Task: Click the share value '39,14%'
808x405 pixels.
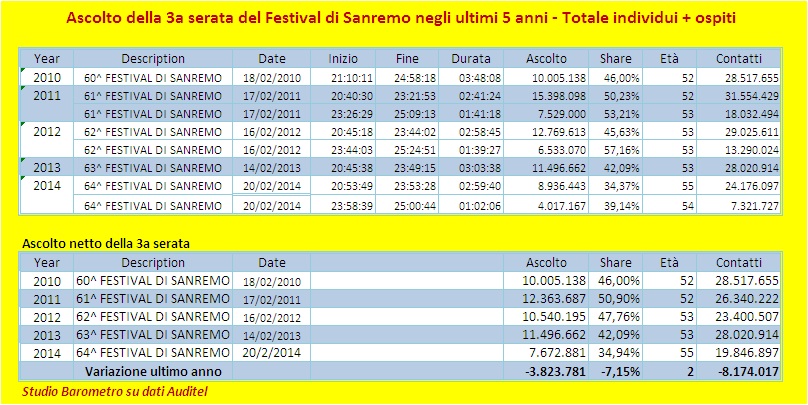Action: click(622, 206)
